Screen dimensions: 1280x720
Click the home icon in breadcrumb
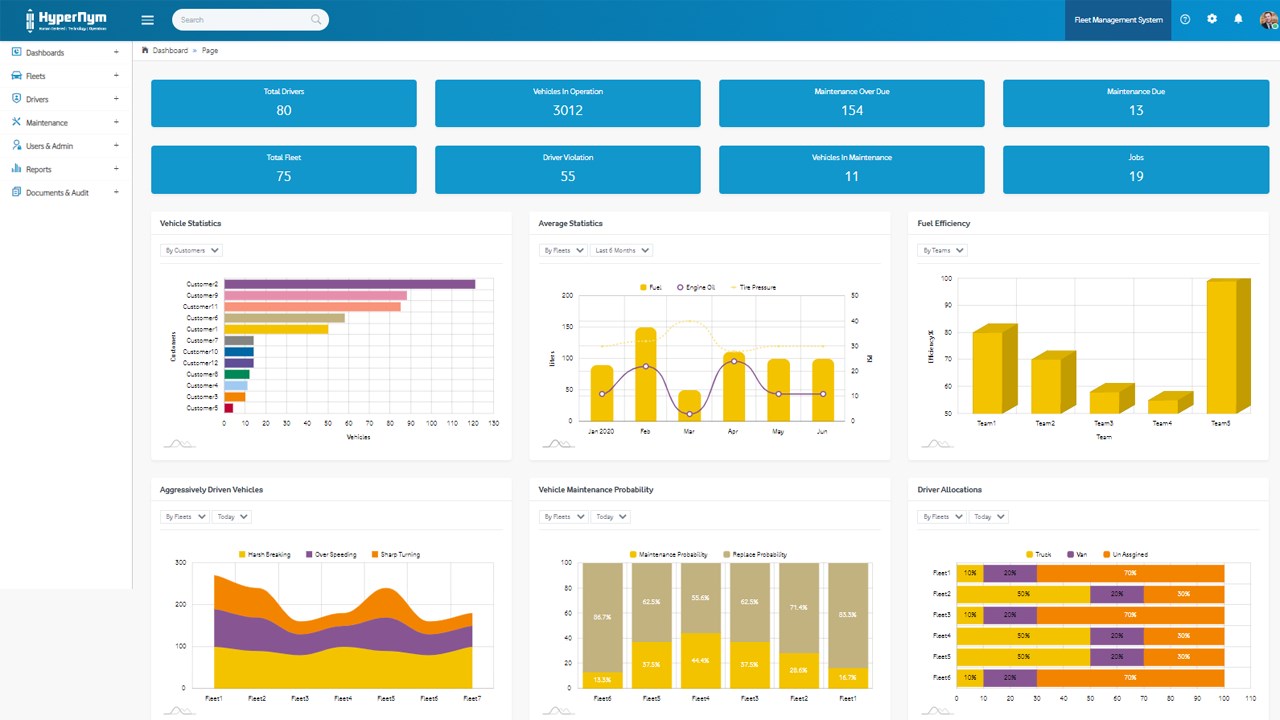click(146, 50)
